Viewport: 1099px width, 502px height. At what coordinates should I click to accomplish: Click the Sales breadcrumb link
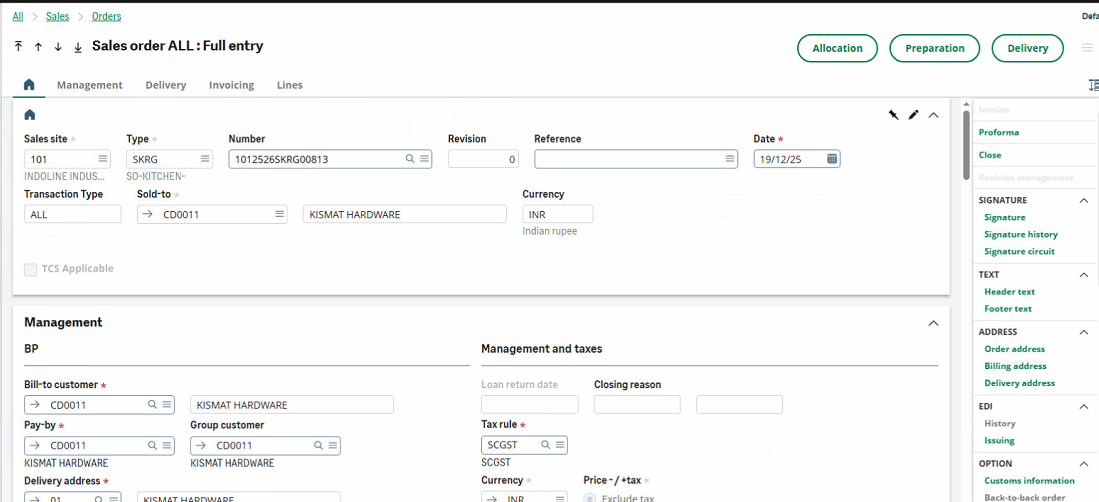coord(57,16)
